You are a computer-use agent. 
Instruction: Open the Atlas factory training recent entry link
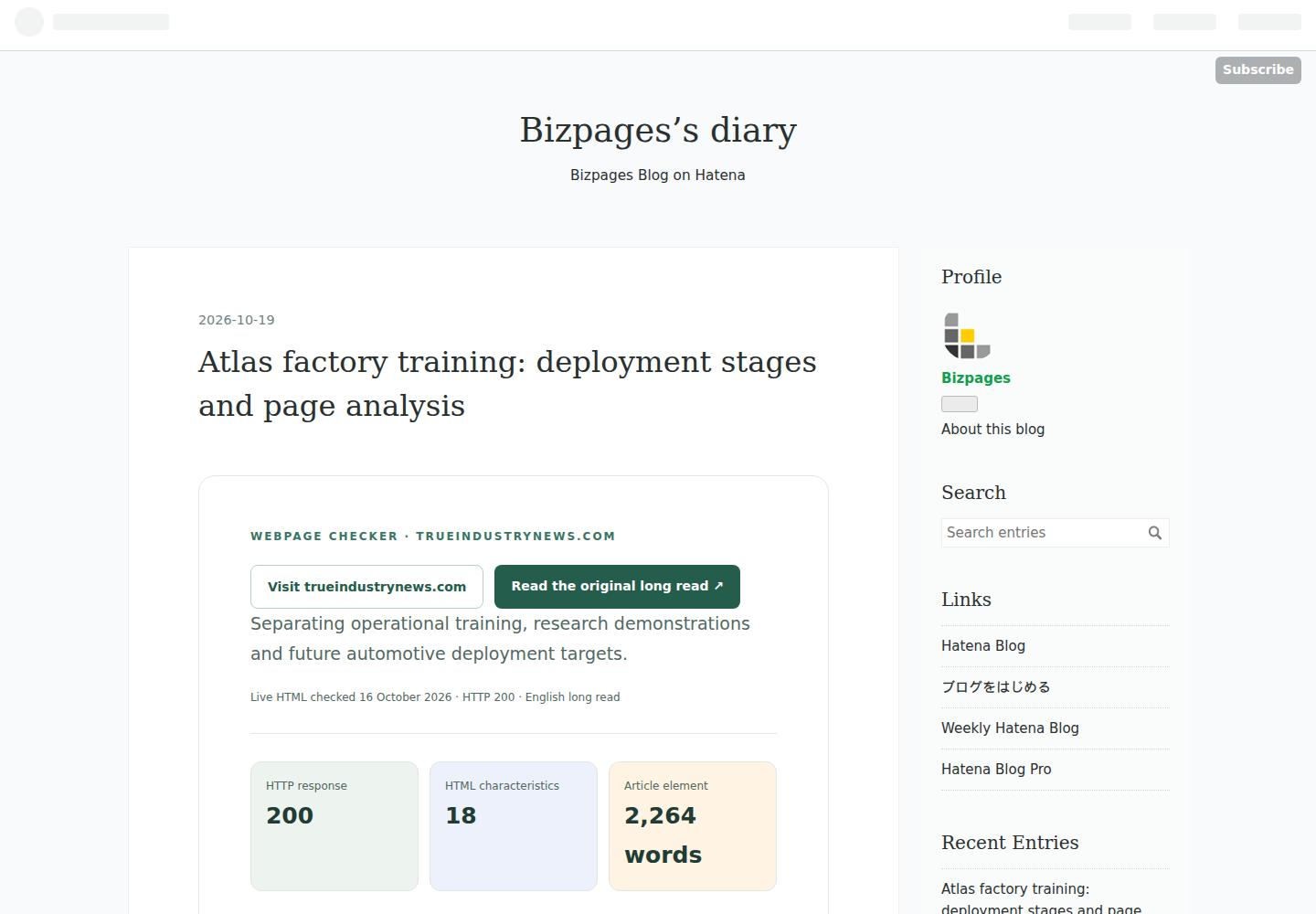coord(1041,898)
